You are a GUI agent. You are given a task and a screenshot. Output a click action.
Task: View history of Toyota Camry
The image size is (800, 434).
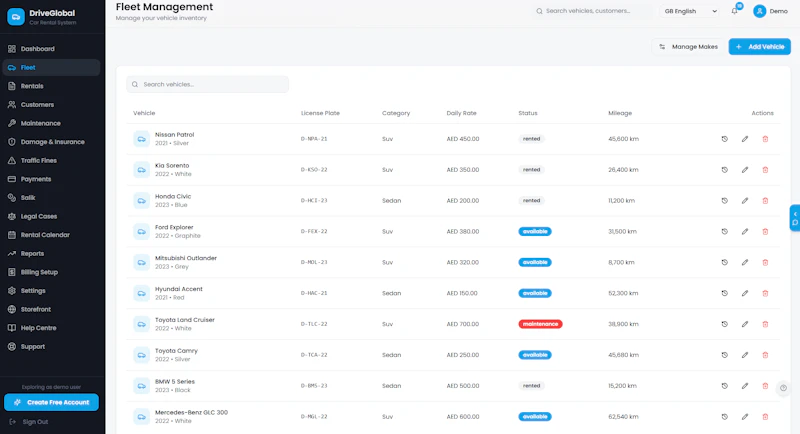724,355
